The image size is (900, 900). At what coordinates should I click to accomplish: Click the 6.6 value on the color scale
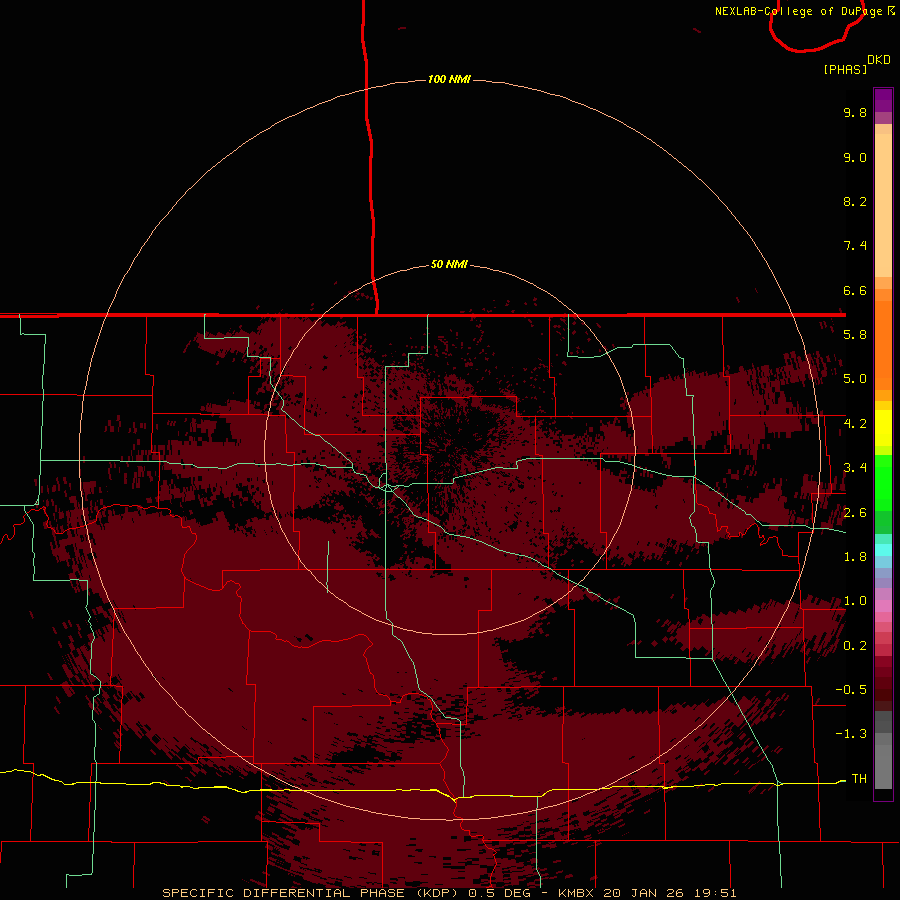(855, 290)
